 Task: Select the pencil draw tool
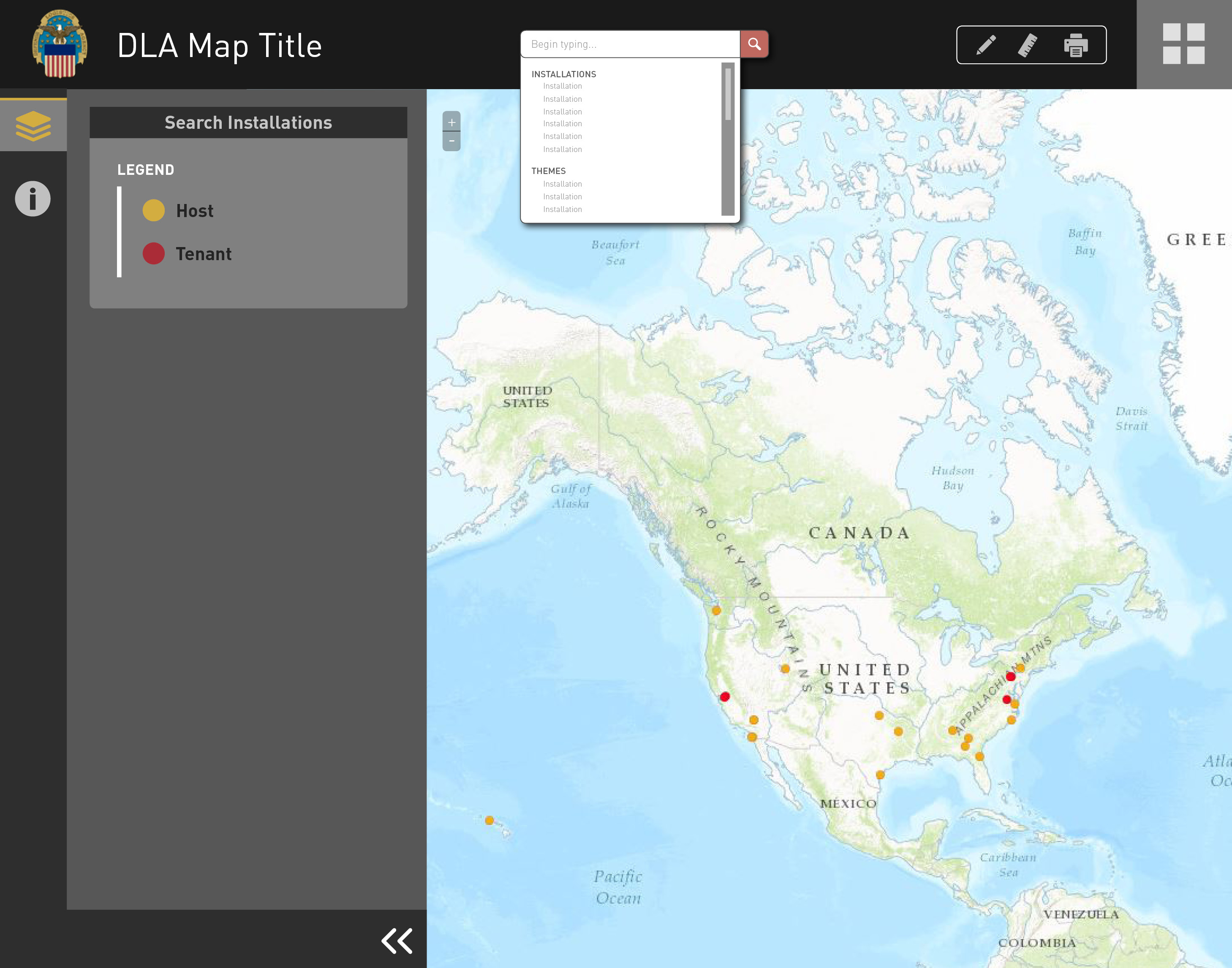[986, 45]
